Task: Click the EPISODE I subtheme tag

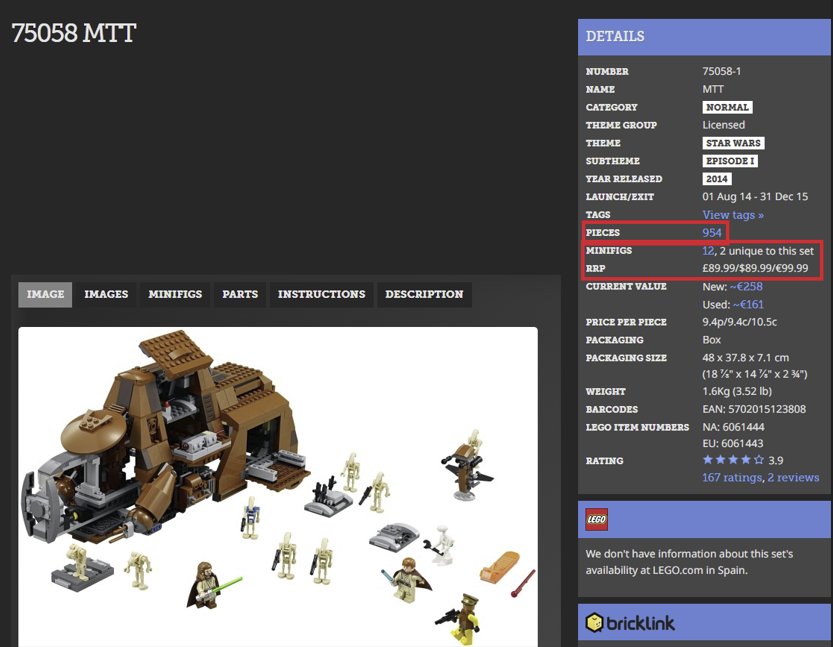Action: (730, 161)
